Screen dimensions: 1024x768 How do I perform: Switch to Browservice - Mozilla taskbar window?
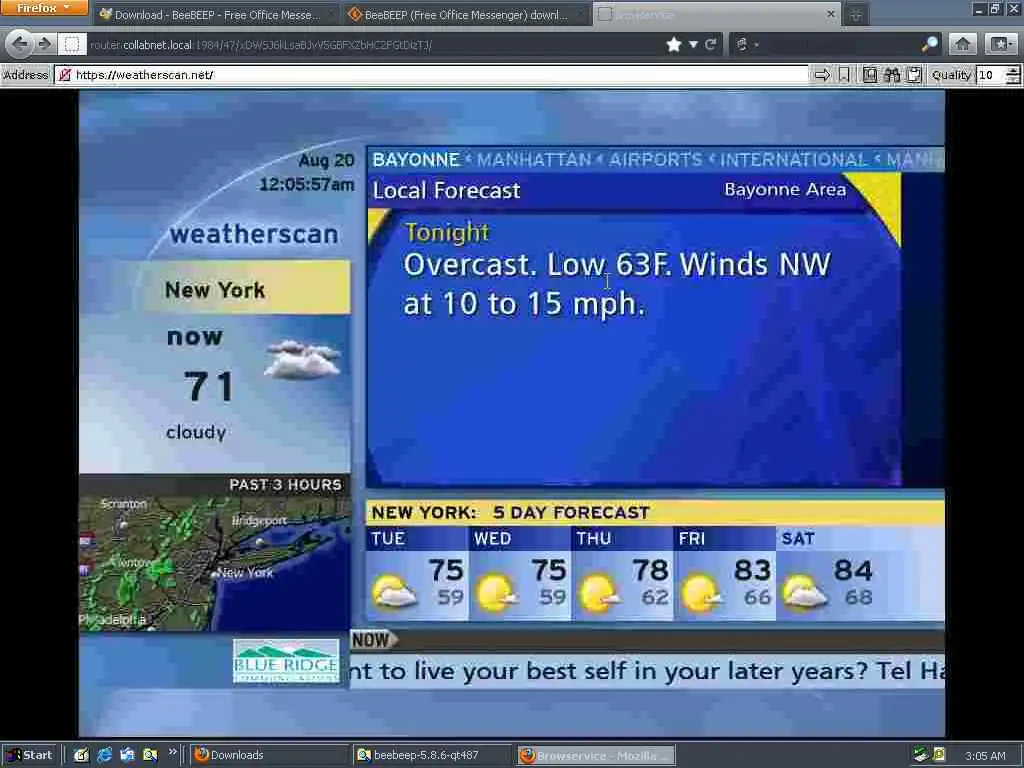pyautogui.click(x=596, y=756)
